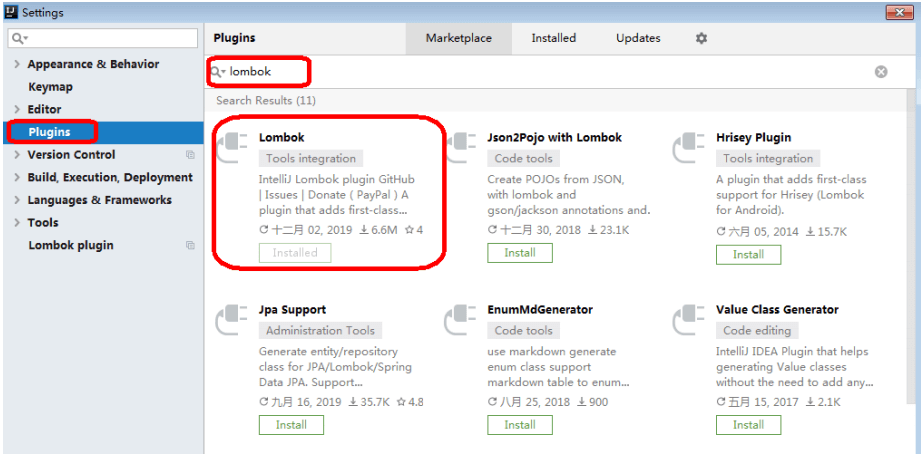This screenshot has height=454, width=921.
Task: Click the Search Results (11) label
Action: click(265, 100)
